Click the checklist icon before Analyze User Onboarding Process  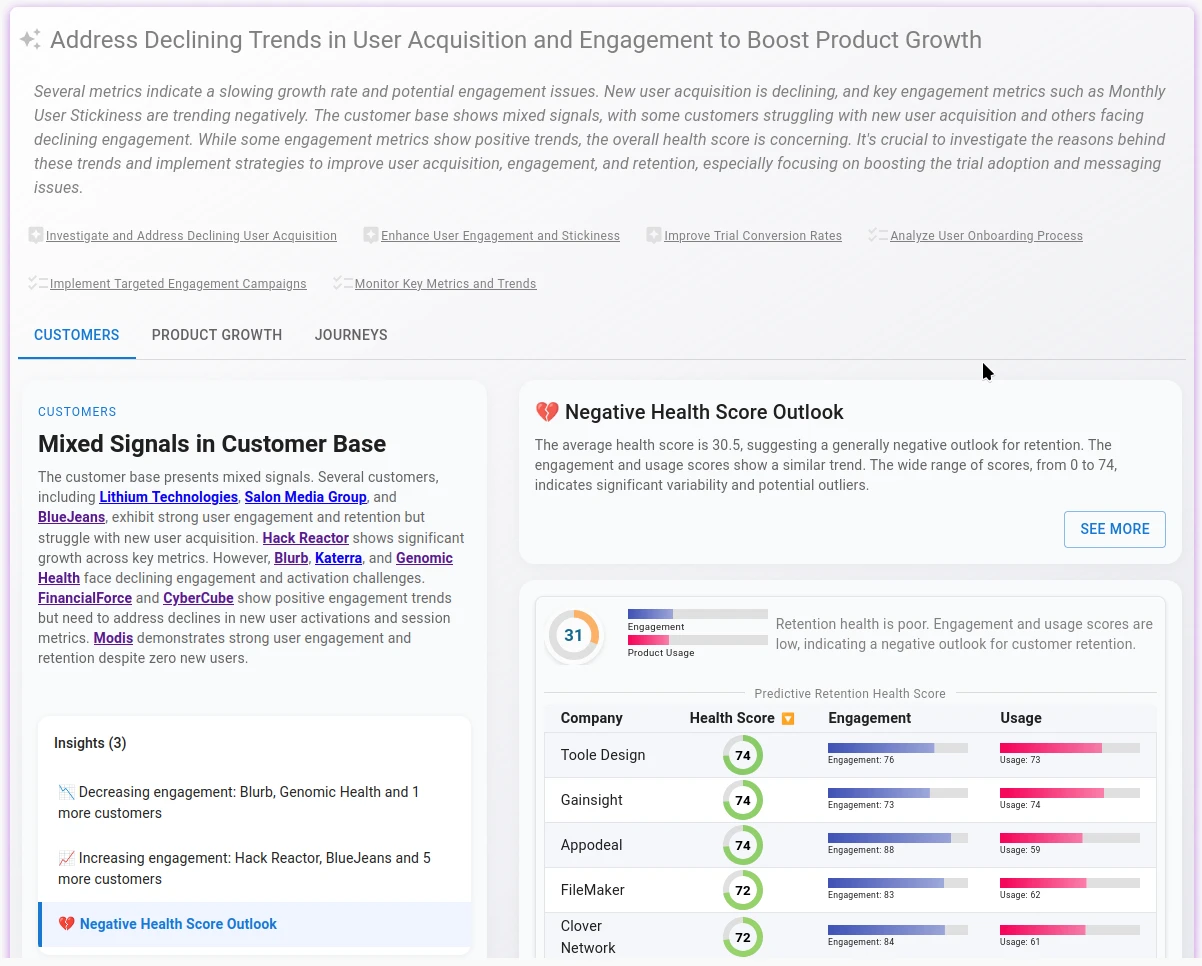[x=878, y=235]
